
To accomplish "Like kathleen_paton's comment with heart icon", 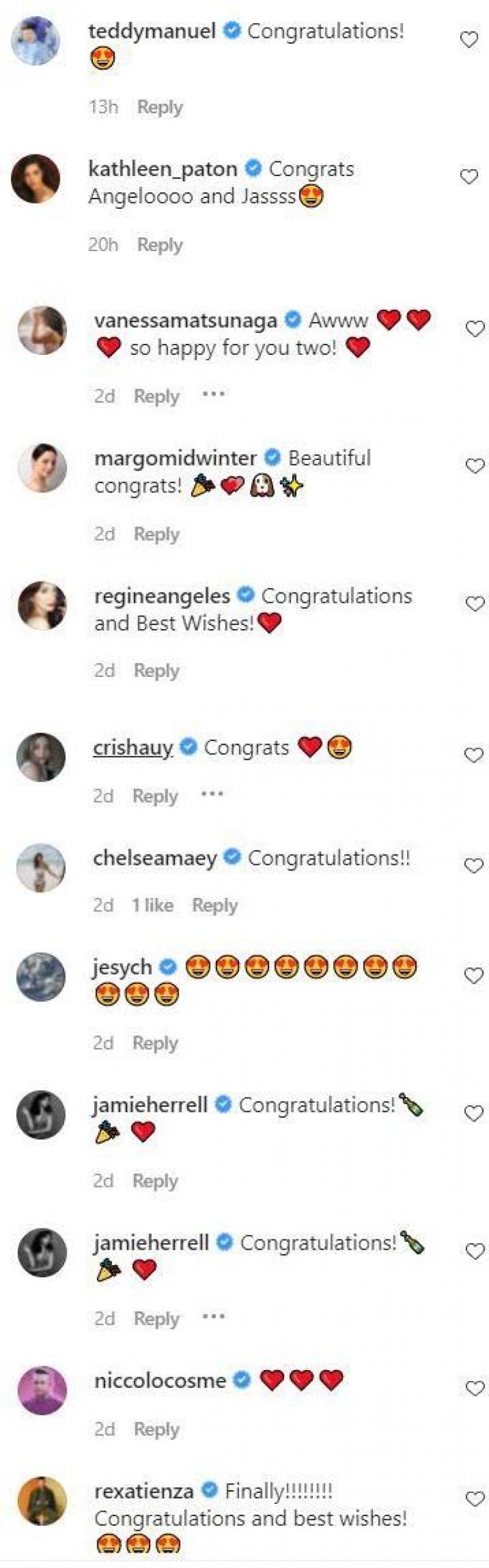I will (469, 177).
